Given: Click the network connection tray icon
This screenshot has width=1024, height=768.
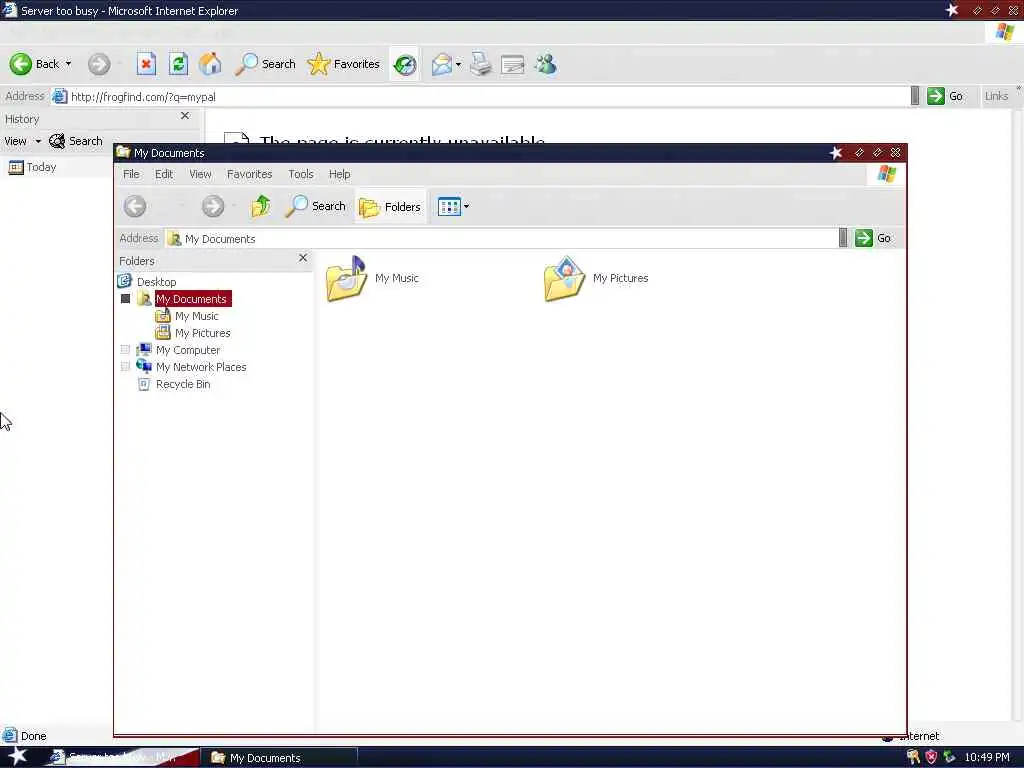Looking at the screenshot, I should (949, 758).
